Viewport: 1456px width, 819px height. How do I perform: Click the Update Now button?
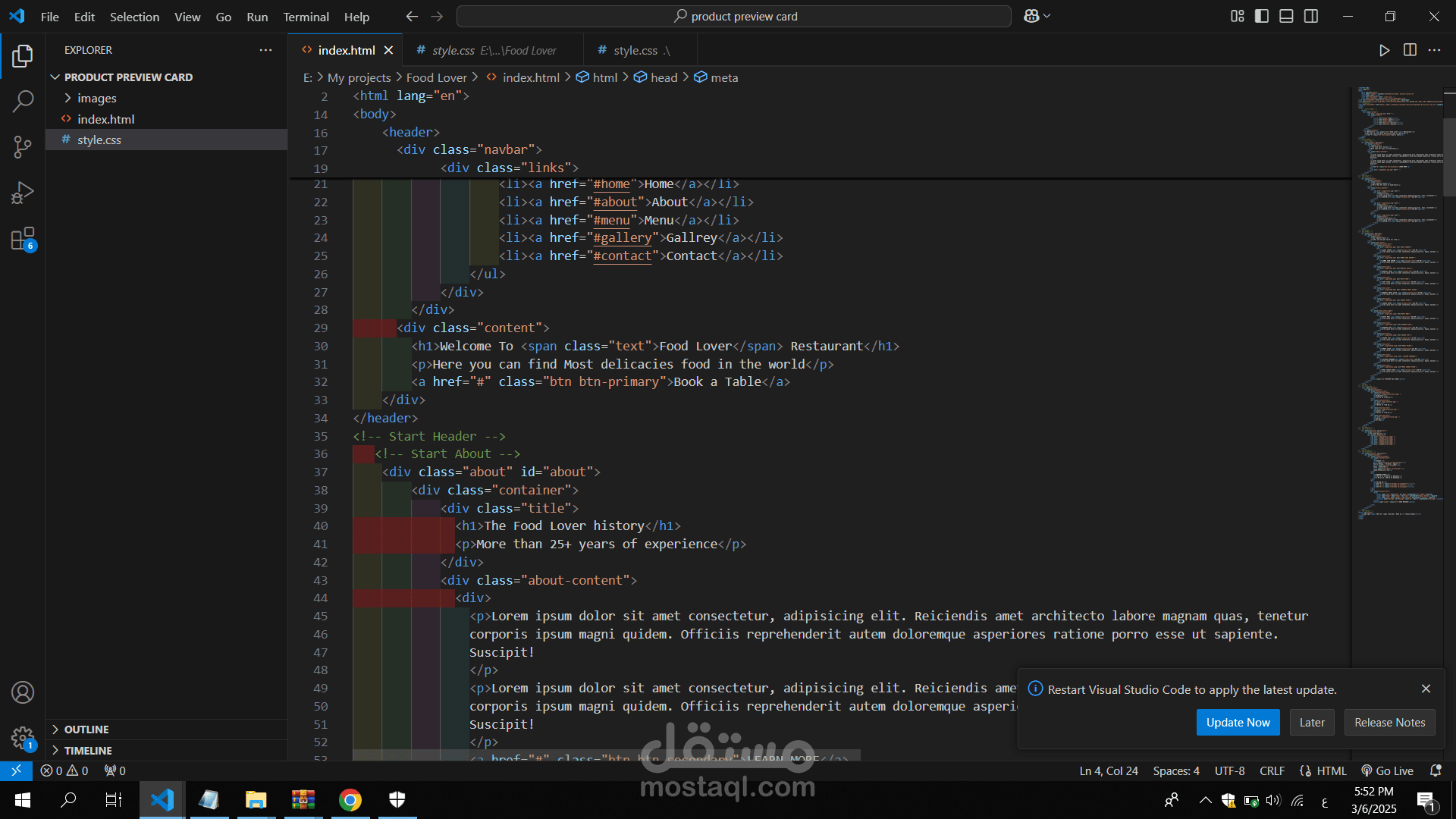(x=1238, y=723)
